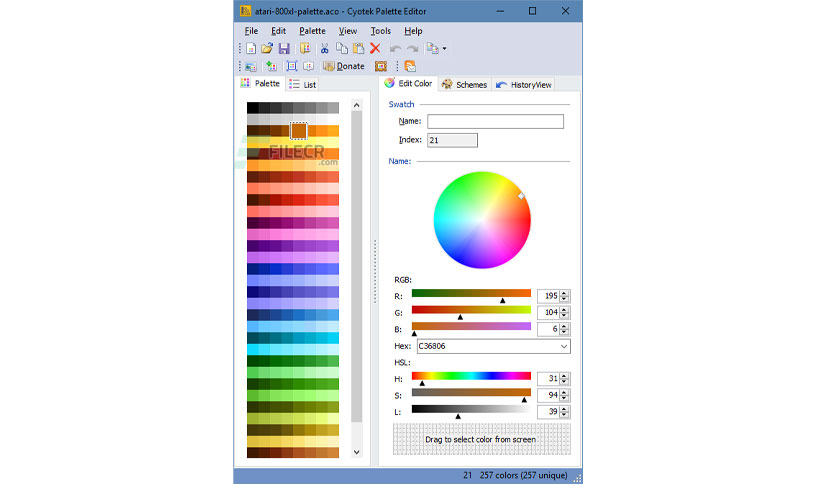This screenshot has height=484, width=836.
Task: Open dropdown arrow next to palette copy icon
Action: click(x=444, y=49)
